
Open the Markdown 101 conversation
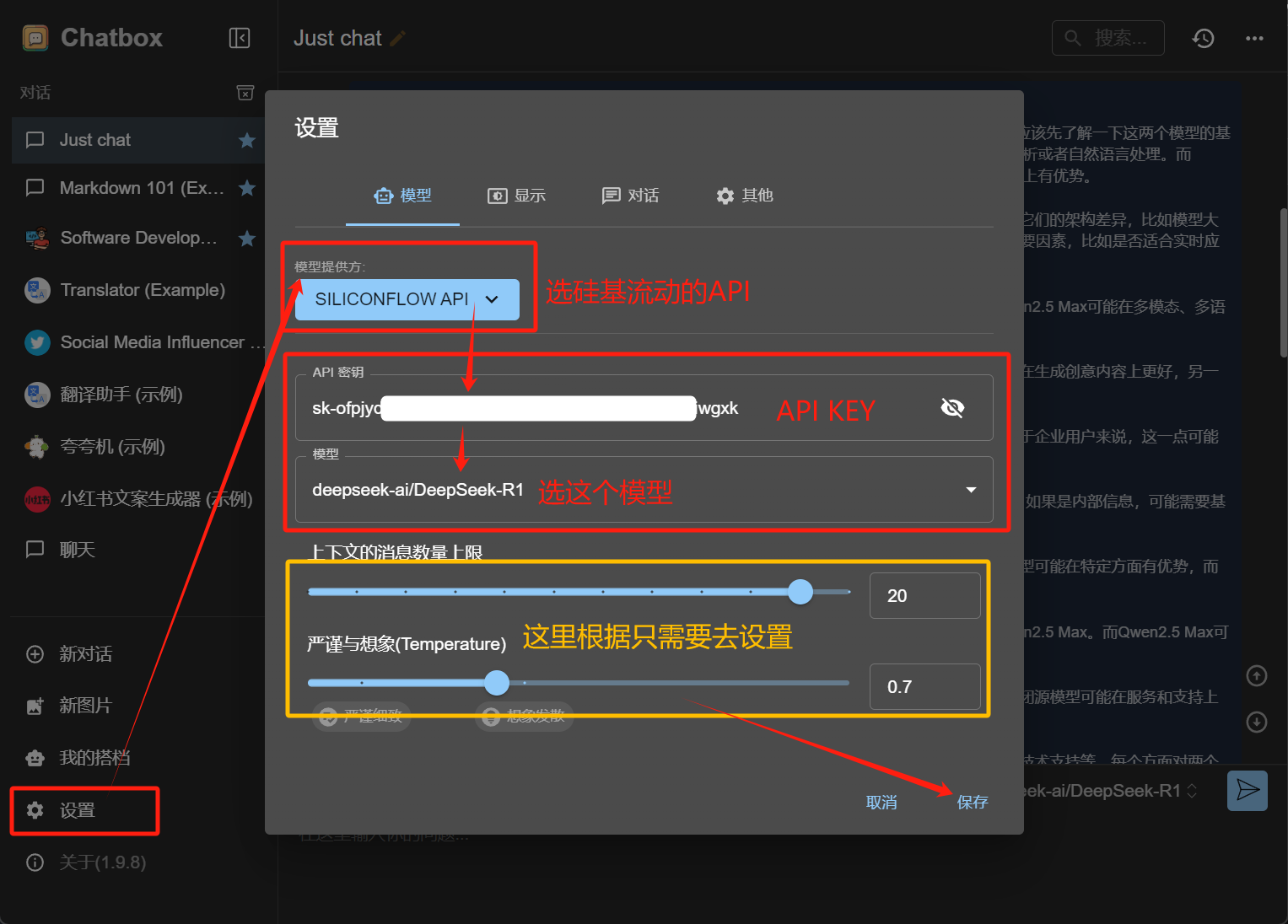click(139, 188)
